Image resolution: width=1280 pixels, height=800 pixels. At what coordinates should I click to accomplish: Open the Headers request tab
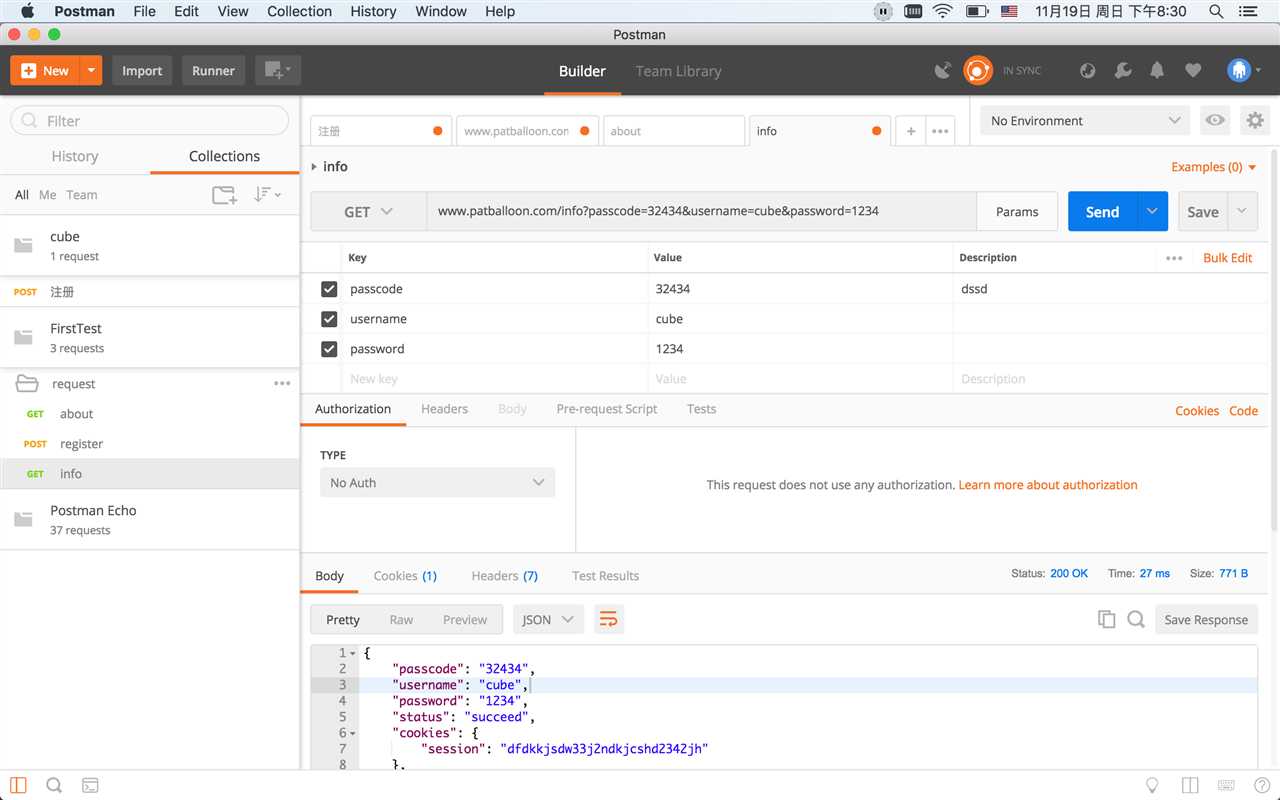click(444, 409)
